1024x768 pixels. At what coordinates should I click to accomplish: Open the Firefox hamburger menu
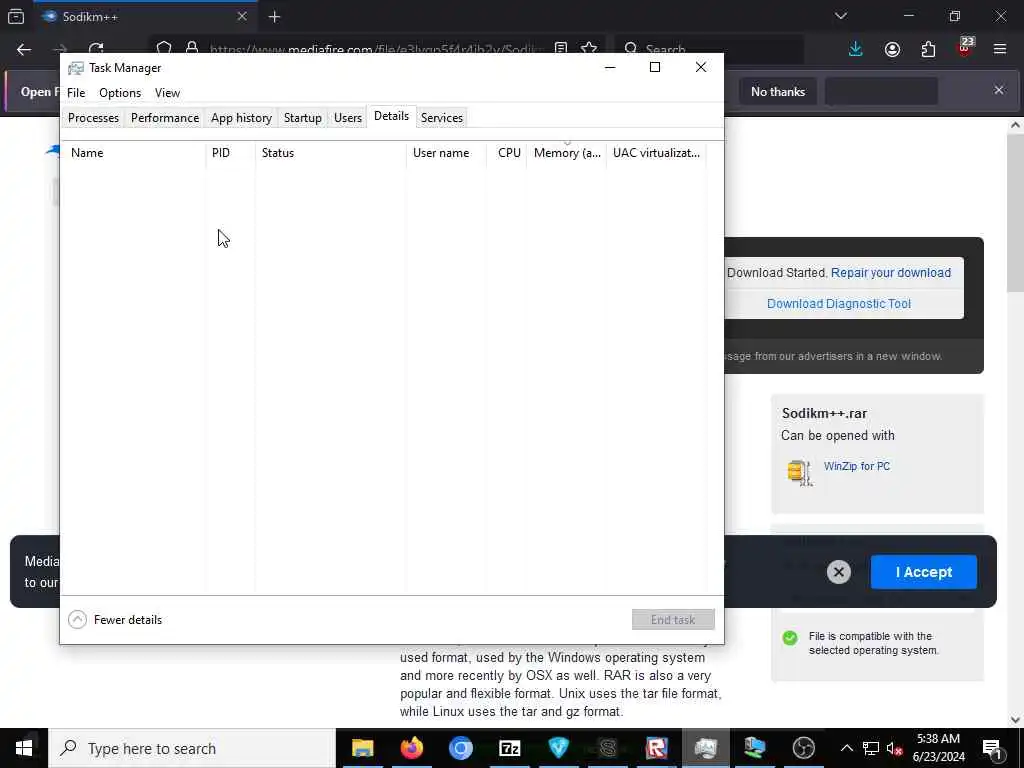(x=1000, y=49)
